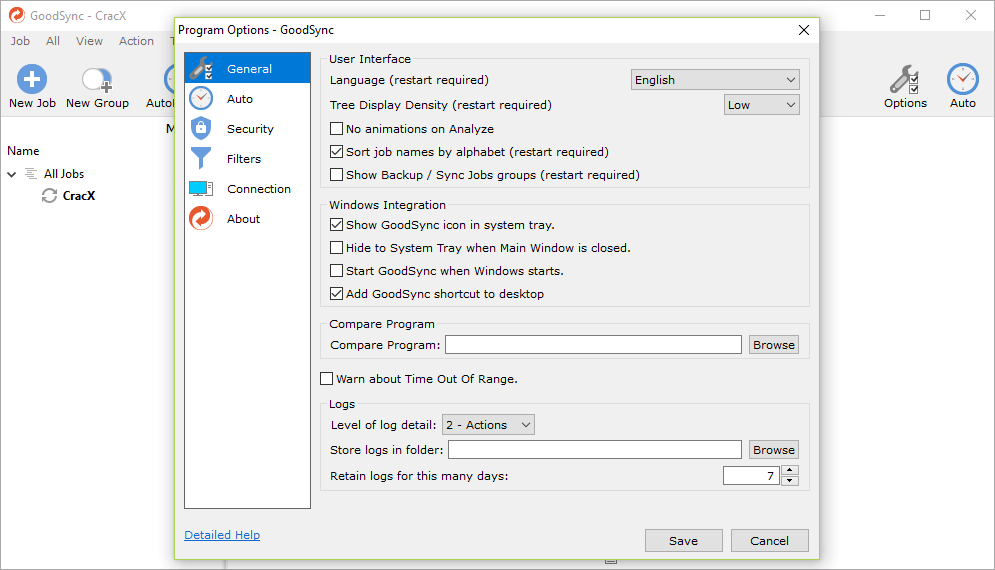The width and height of the screenshot is (995, 570).
Task: Enable Hide to System Tray when closed
Action: pyautogui.click(x=336, y=248)
